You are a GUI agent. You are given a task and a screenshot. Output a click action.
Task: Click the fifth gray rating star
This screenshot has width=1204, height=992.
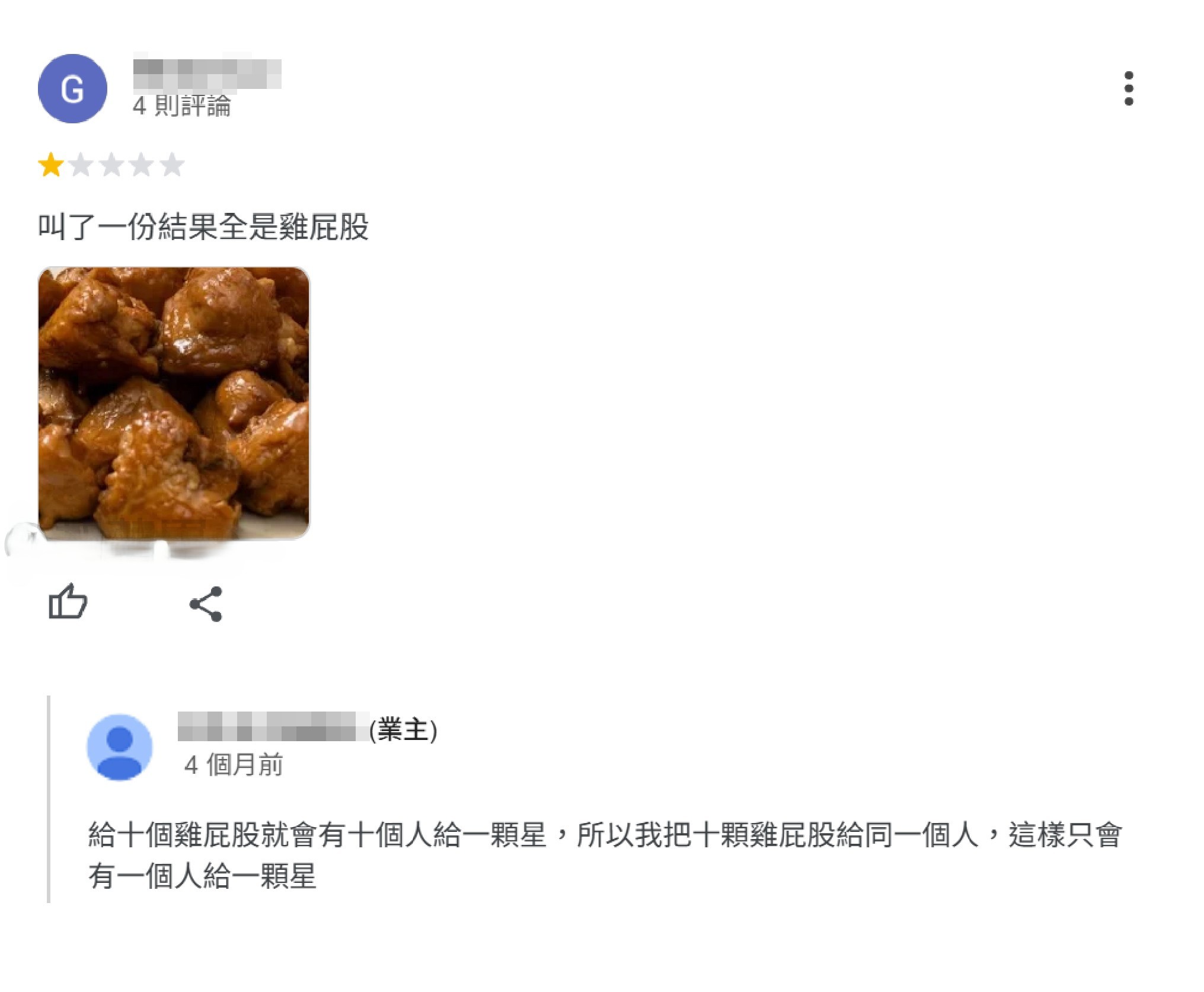172,165
